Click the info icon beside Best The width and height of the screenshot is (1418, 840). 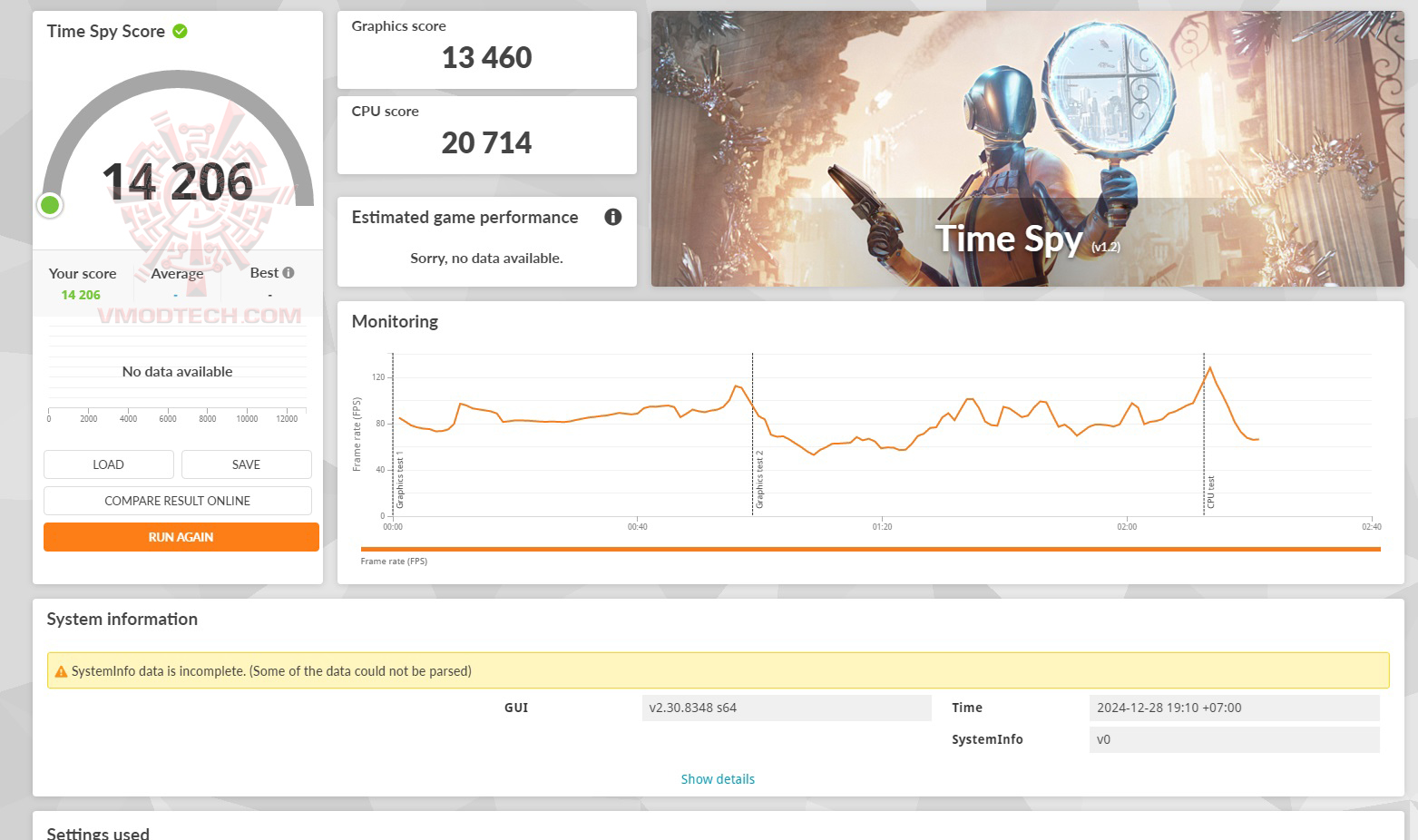[x=288, y=272]
